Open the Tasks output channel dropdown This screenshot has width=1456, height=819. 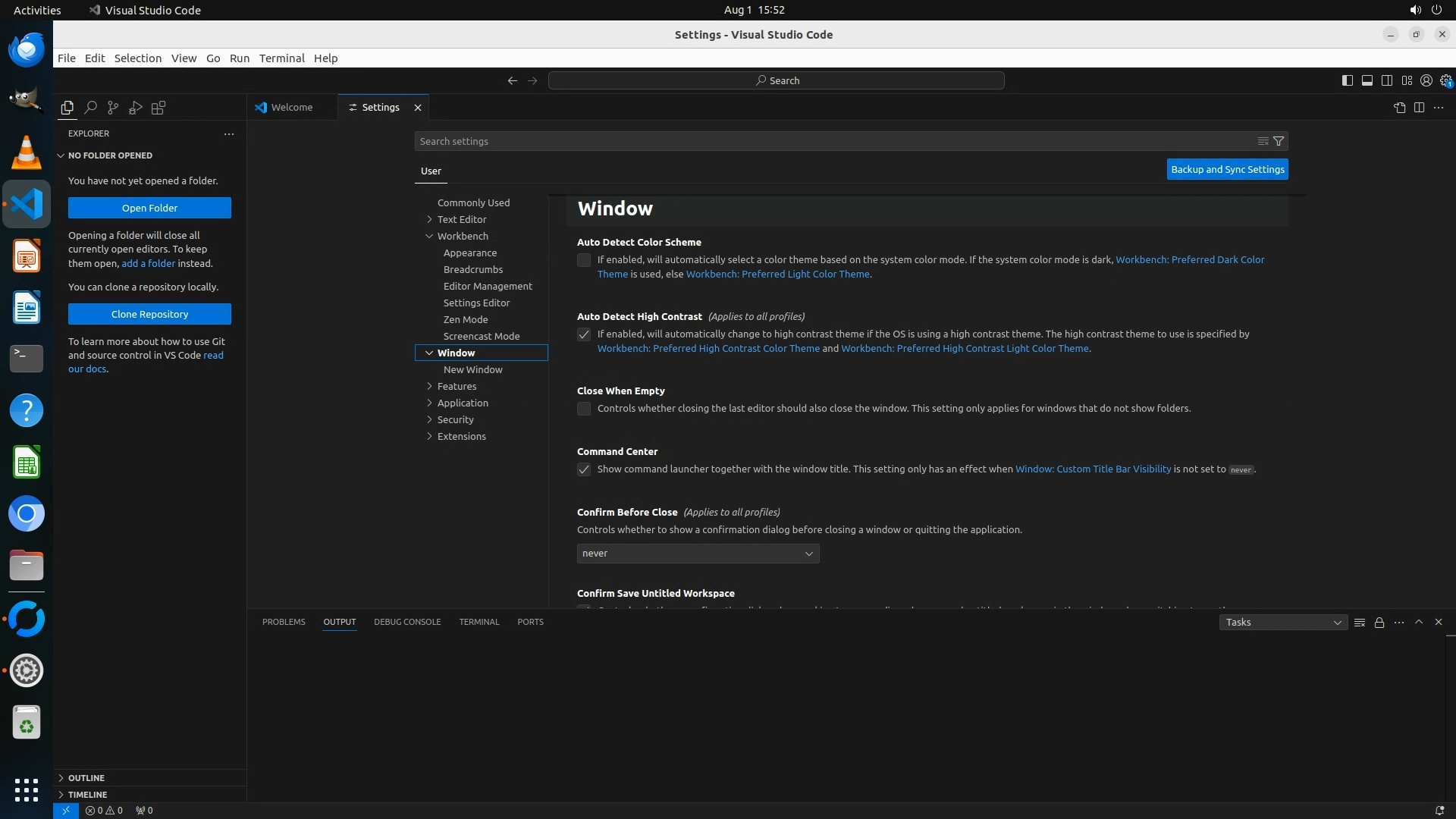click(x=1283, y=623)
